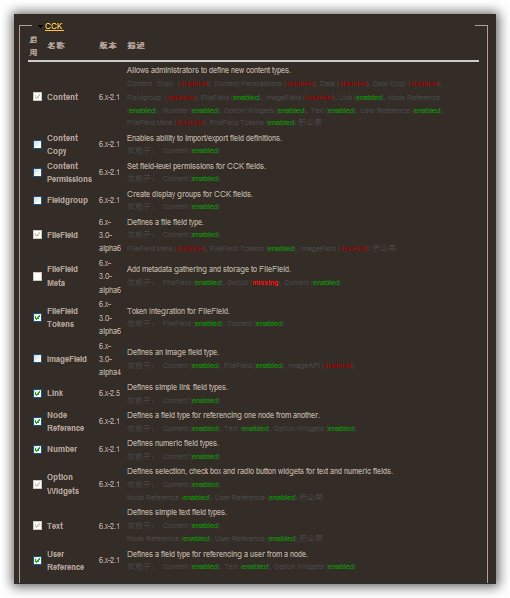This screenshot has width=510, height=598.
Task: Toggle the FileField module checkbox
Action: point(37,235)
